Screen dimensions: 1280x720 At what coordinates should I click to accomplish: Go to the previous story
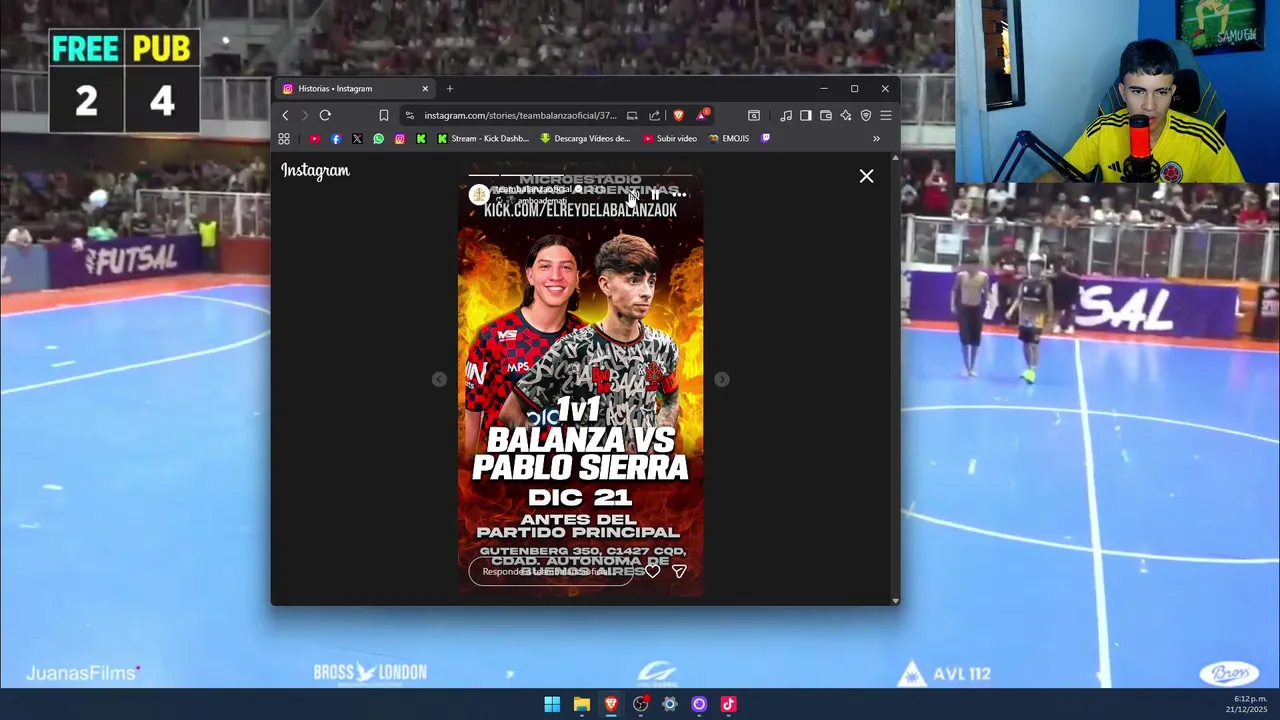point(439,379)
